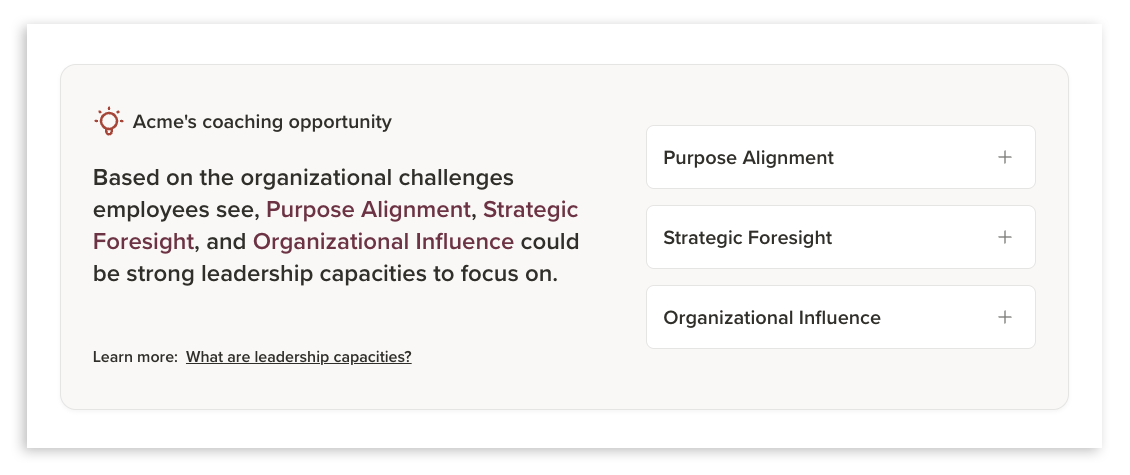Screen dimensions: 1130x475
Task: Click the 'Learn more:' label
Action: pyautogui.click(x=135, y=357)
